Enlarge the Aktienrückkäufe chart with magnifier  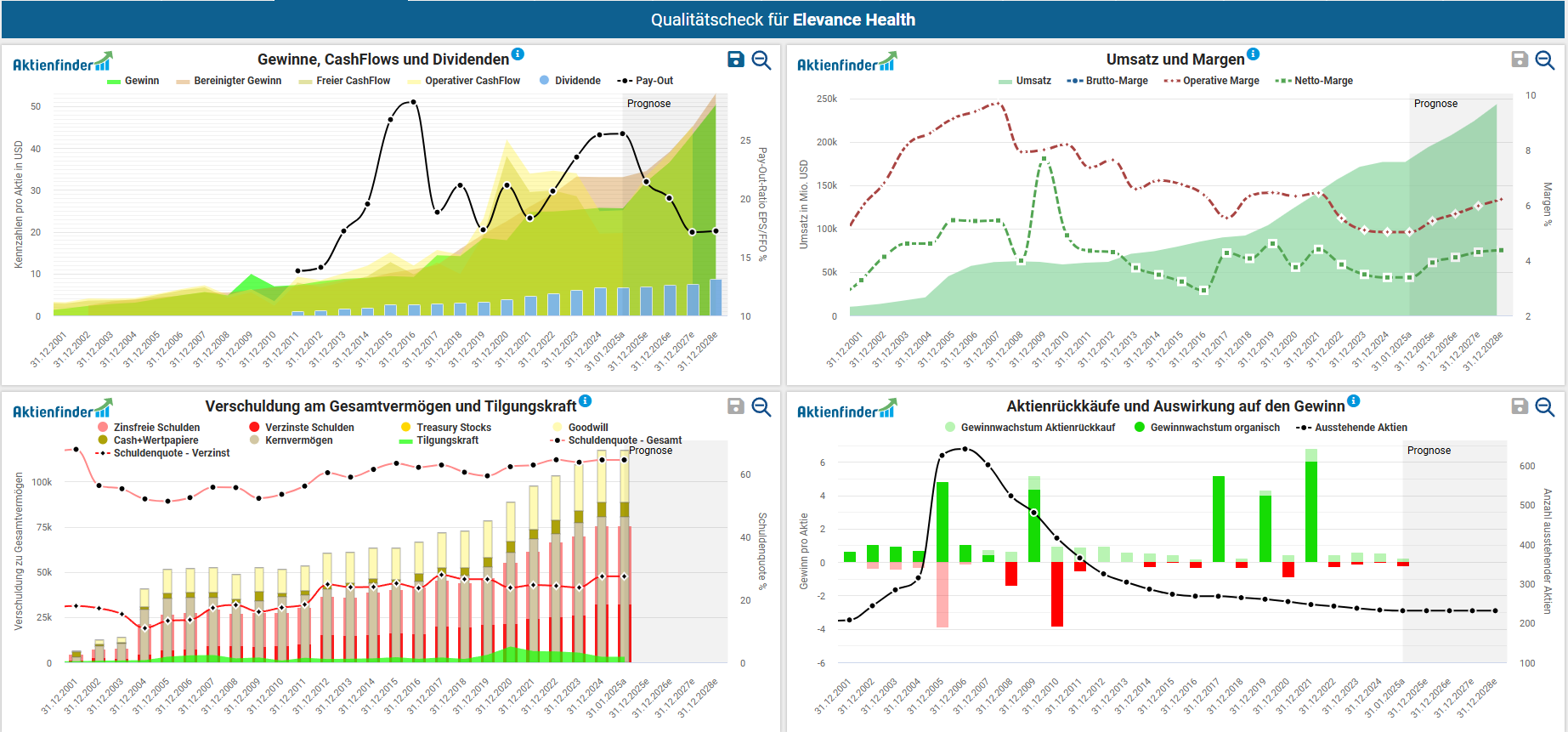(x=1545, y=406)
